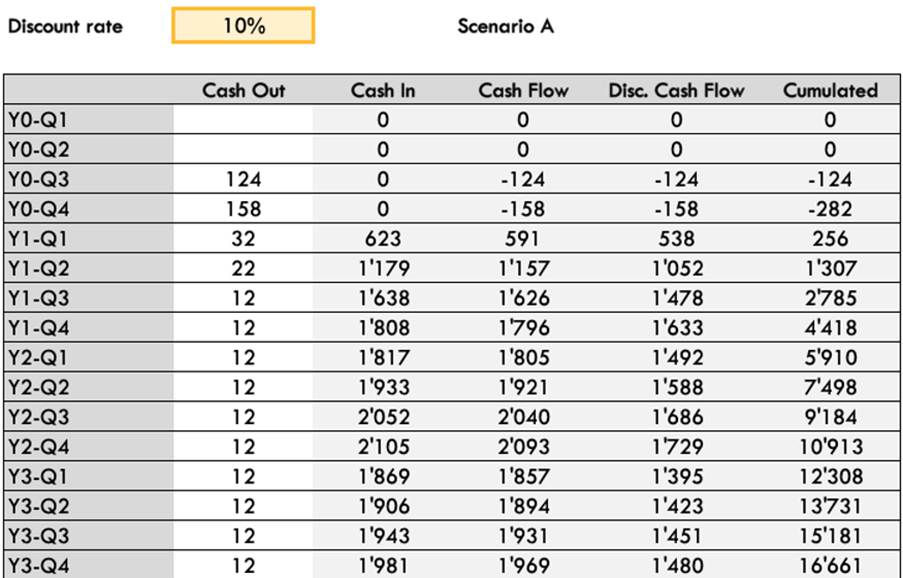Select the Cumulated column header
Image resolution: width=903 pixels, height=578 pixels.
coord(830,90)
